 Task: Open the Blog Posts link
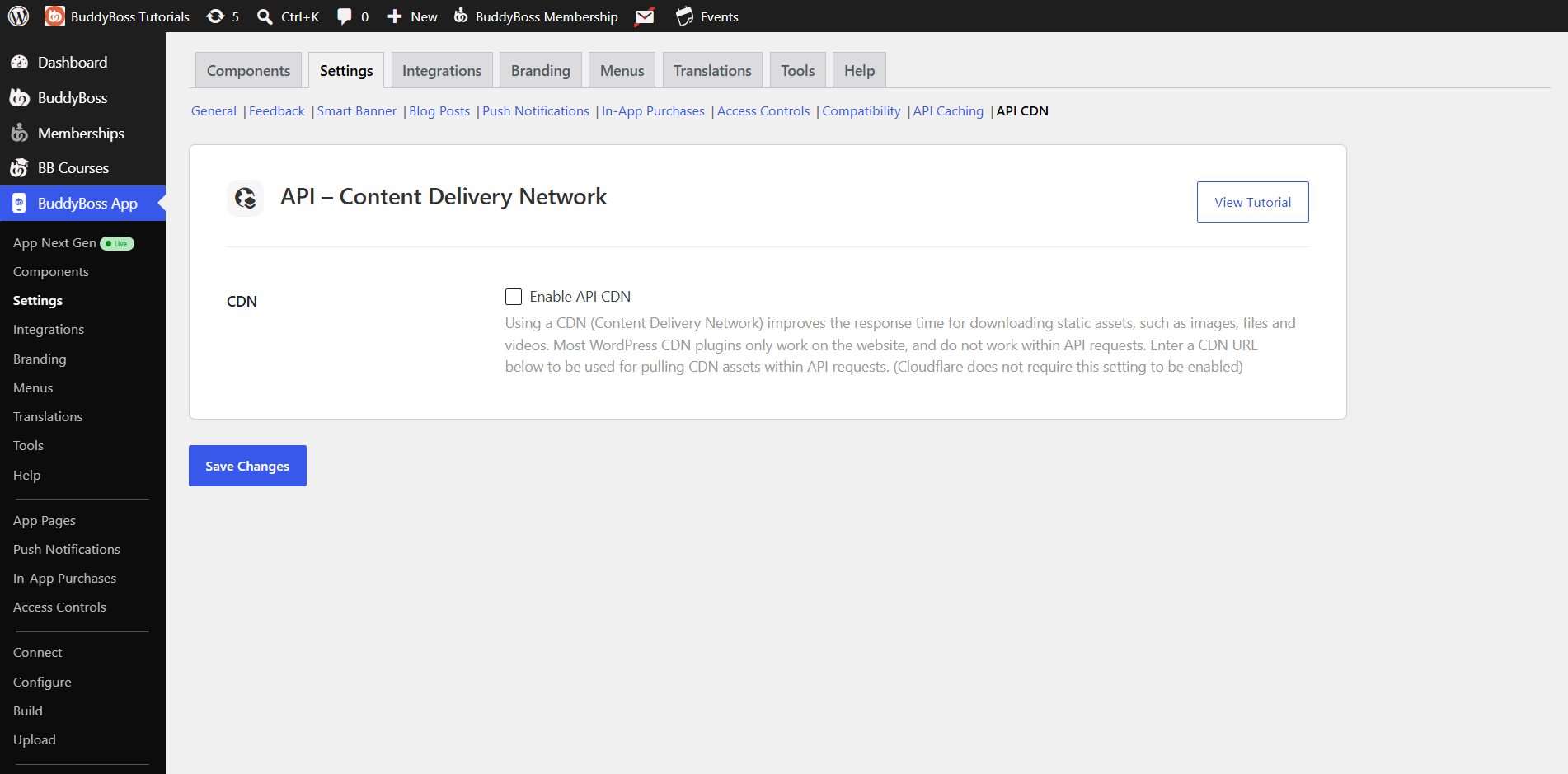point(439,110)
